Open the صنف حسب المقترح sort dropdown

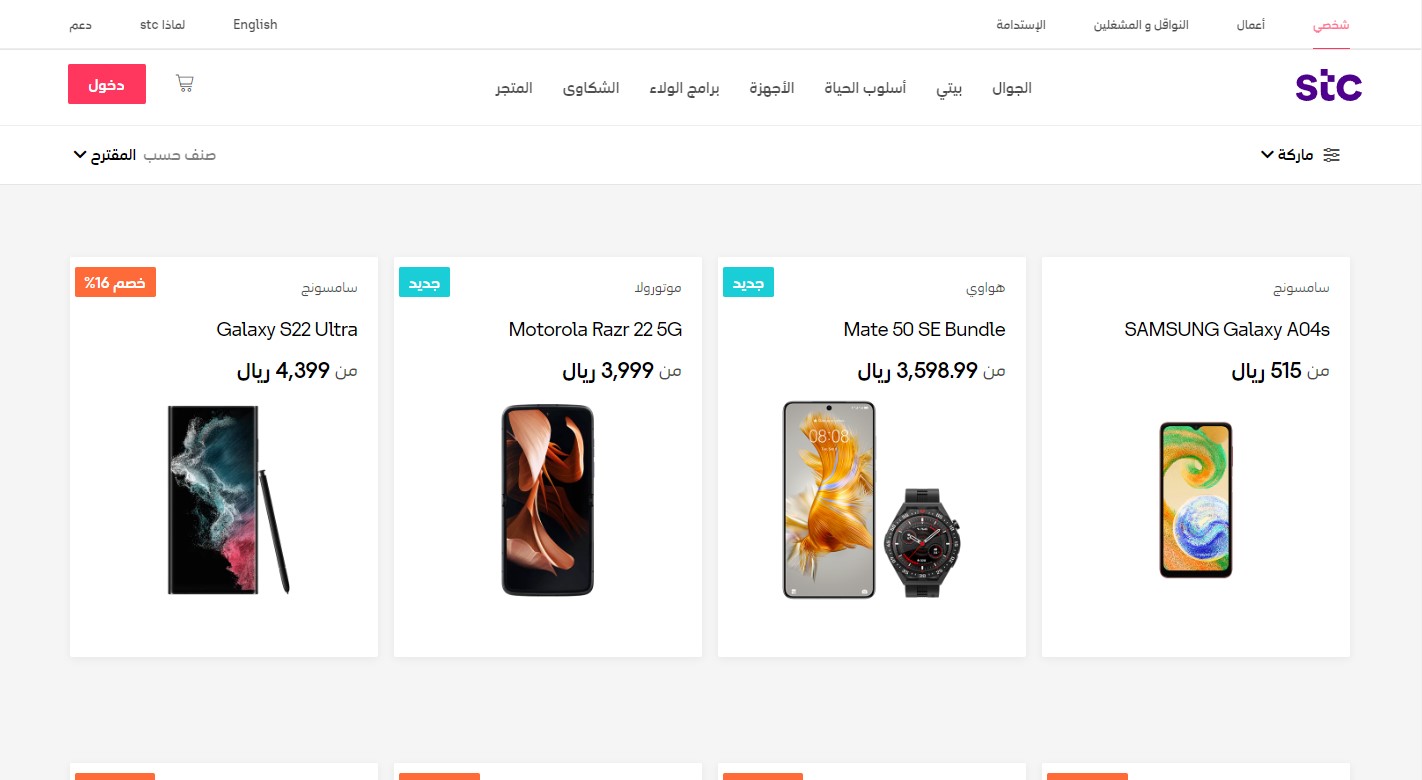pyautogui.click(x=144, y=155)
